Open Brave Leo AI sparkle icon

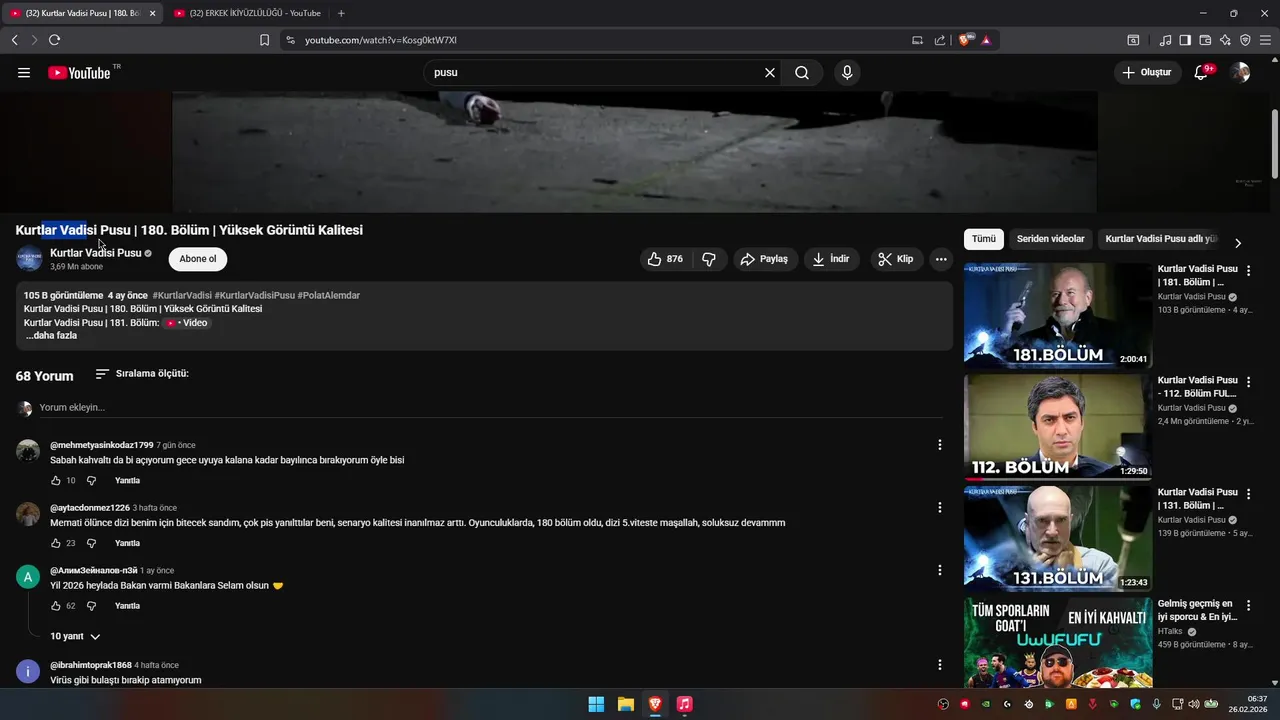click(x=1225, y=40)
